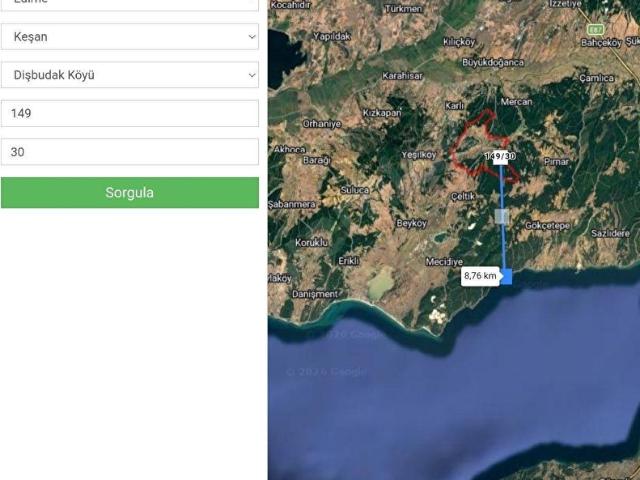Click the E87 highway shield on map
Screen dimensions: 640x480
click(596, 29)
